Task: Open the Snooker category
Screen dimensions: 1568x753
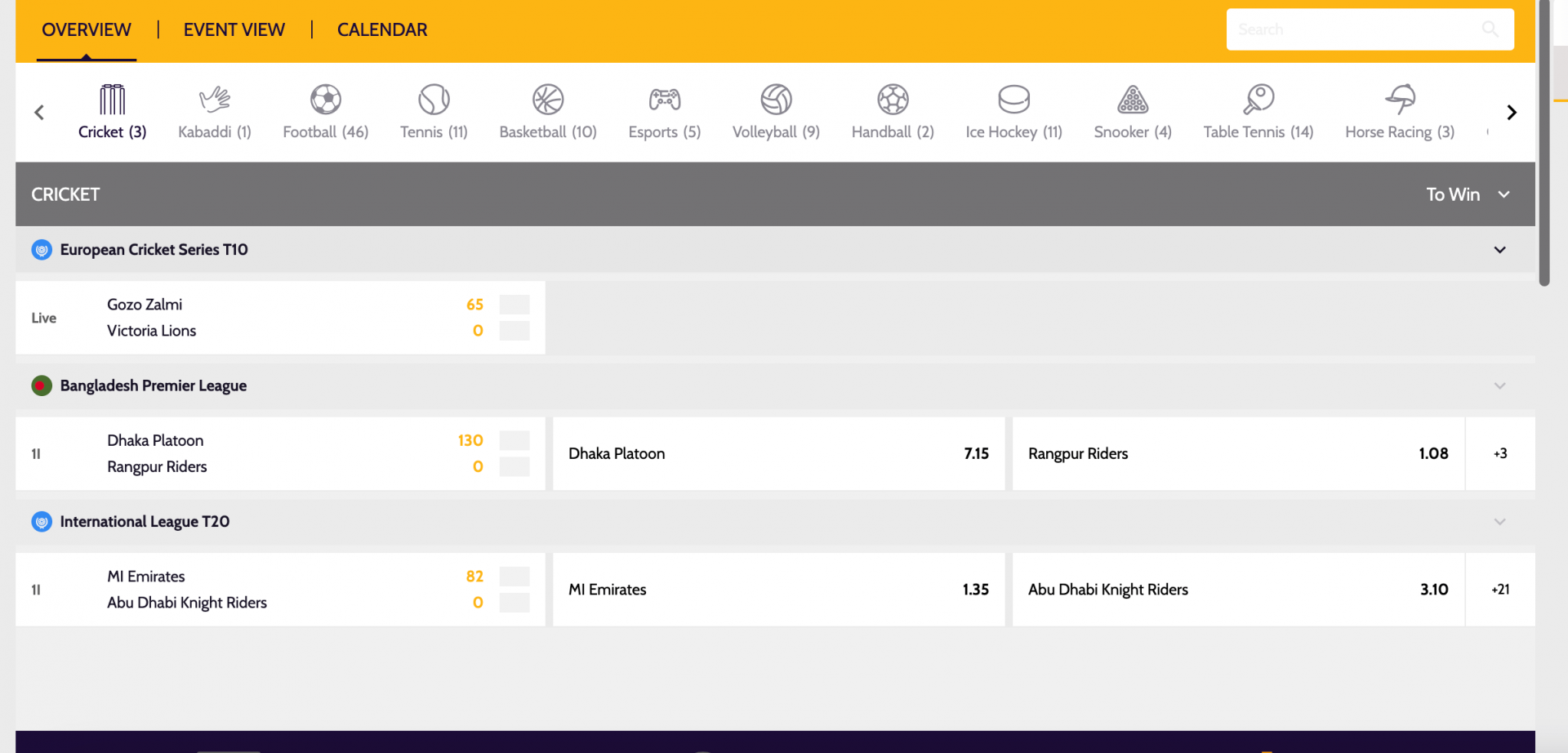Action: tap(1132, 100)
